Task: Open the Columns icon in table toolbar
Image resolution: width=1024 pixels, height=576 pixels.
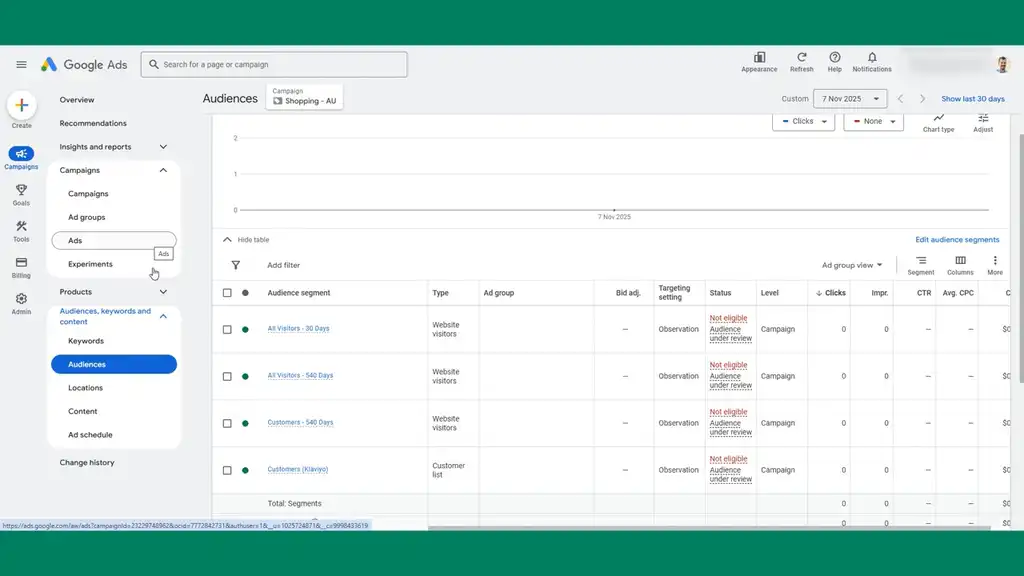Action: tap(960, 261)
